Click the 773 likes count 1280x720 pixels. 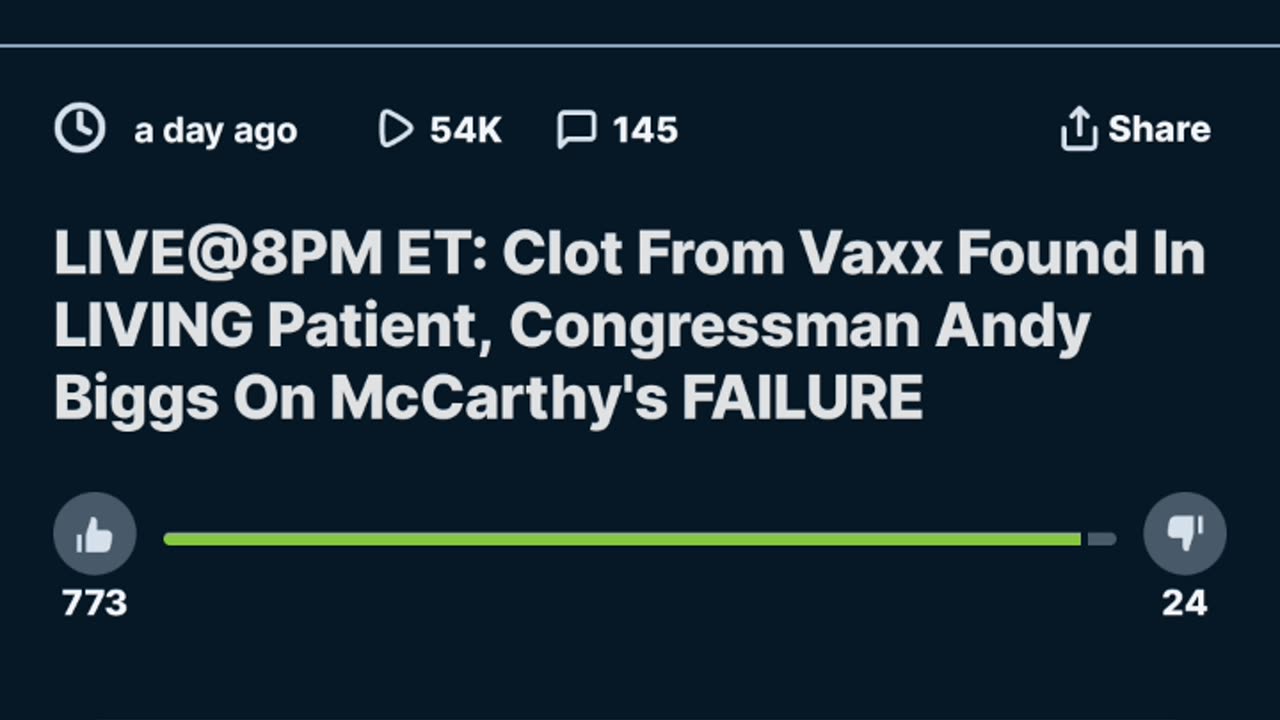[95, 603]
